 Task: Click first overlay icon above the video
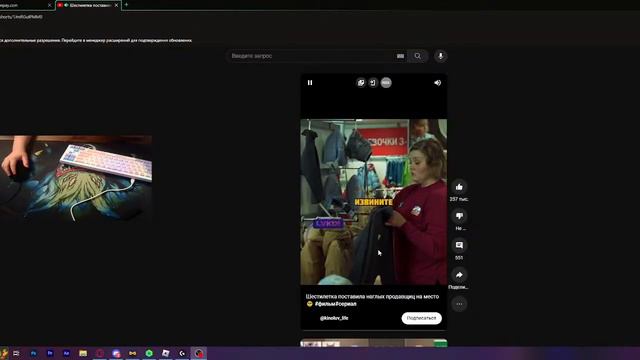pos(361,83)
